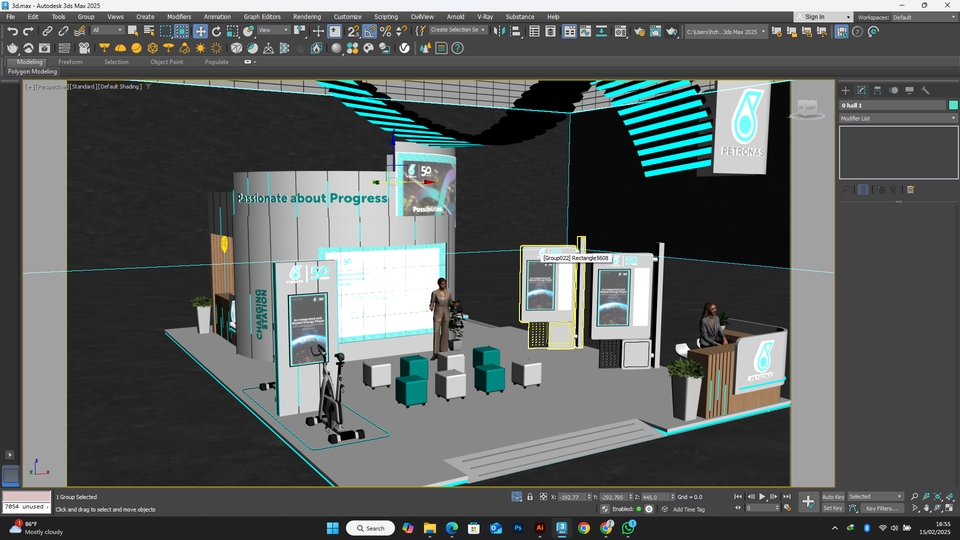
Task: Click the Add Time Tag label
Action: [689, 509]
